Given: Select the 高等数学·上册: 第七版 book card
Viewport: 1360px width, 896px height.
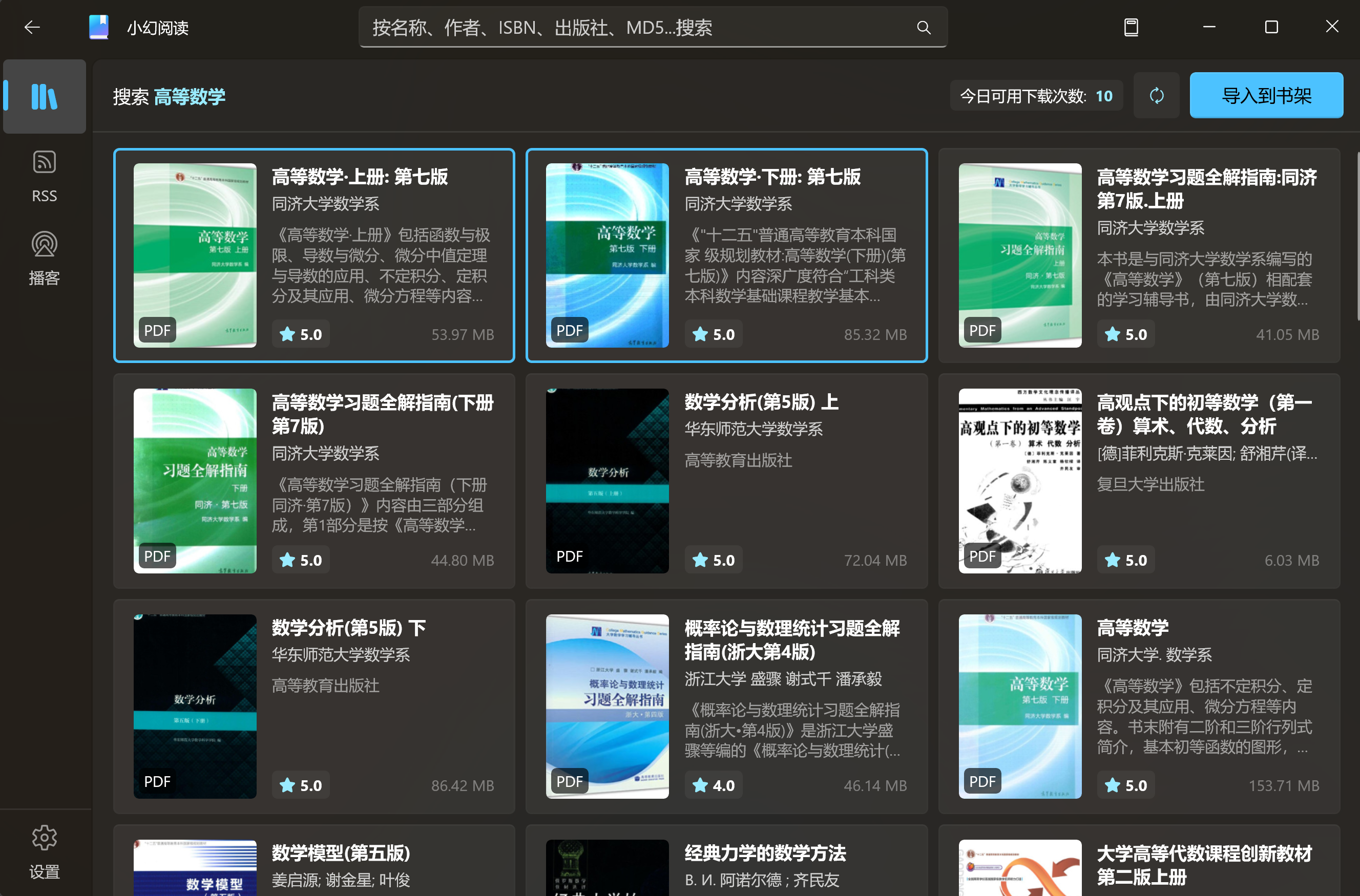Looking at the screenshot, I should pos(314,255).
